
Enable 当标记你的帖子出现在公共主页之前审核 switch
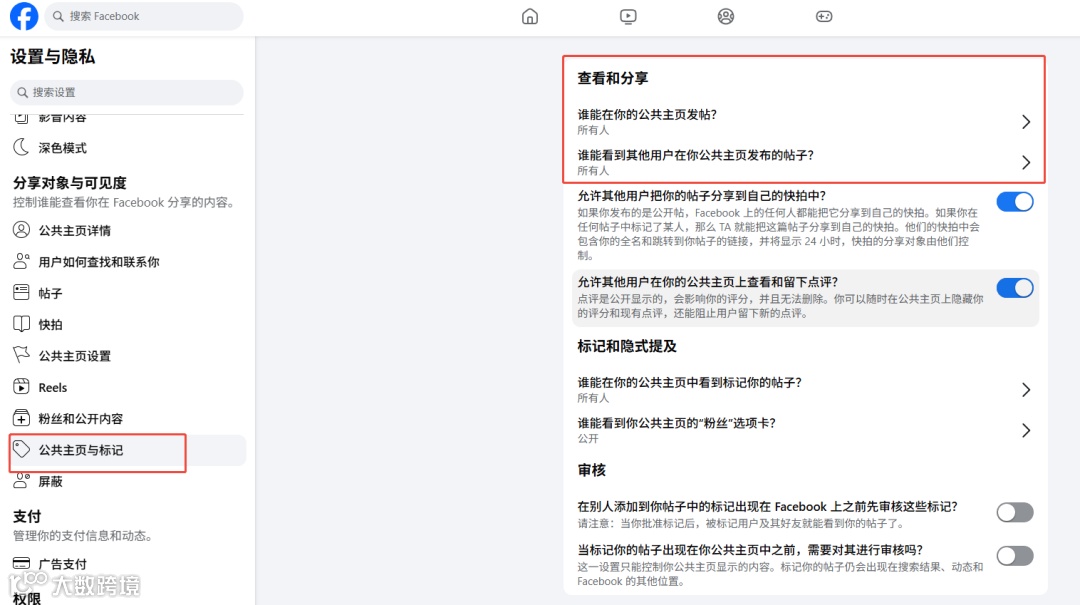pos(1015,555)
